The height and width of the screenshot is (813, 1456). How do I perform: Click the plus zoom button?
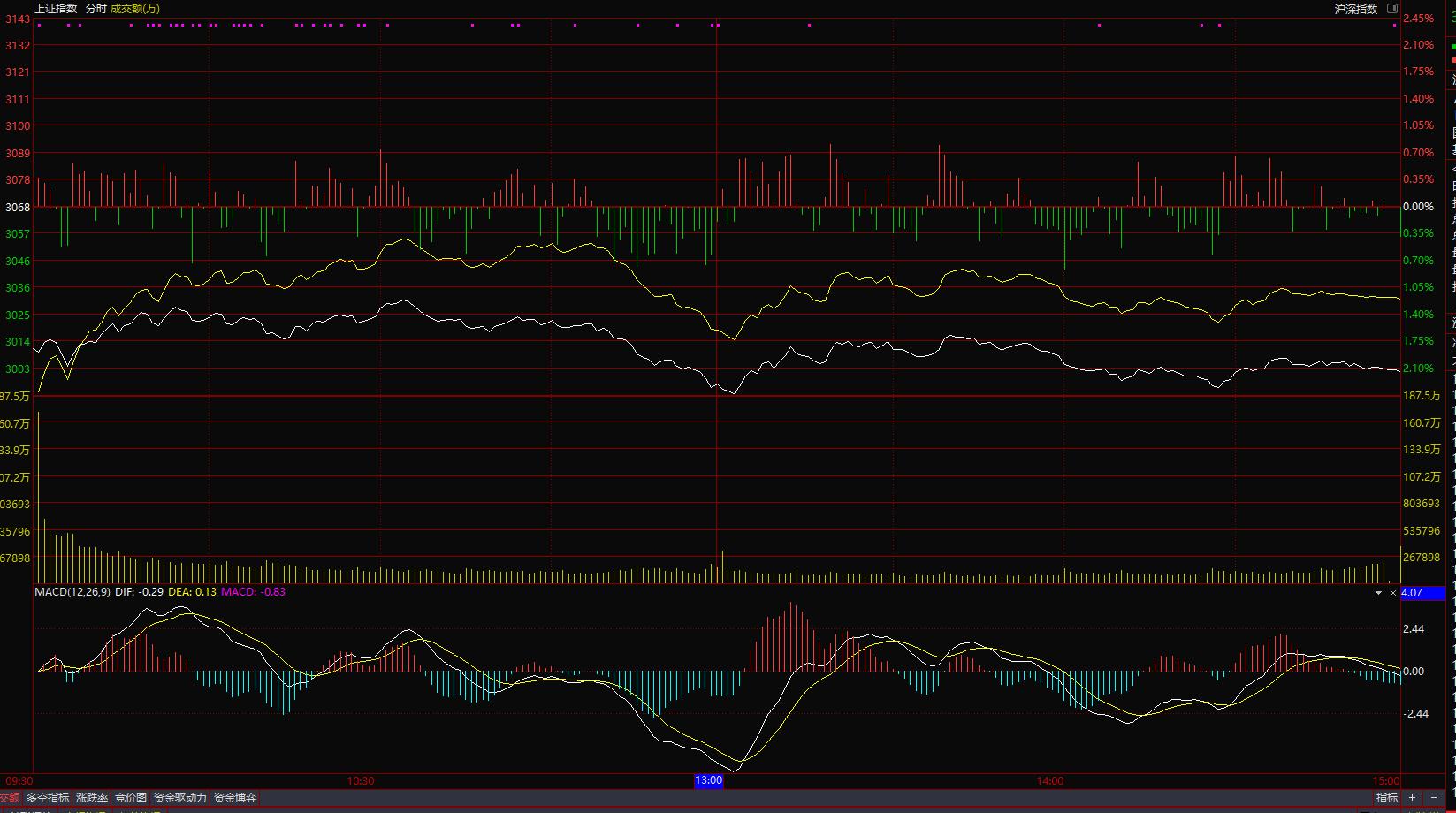(1412, 798)
